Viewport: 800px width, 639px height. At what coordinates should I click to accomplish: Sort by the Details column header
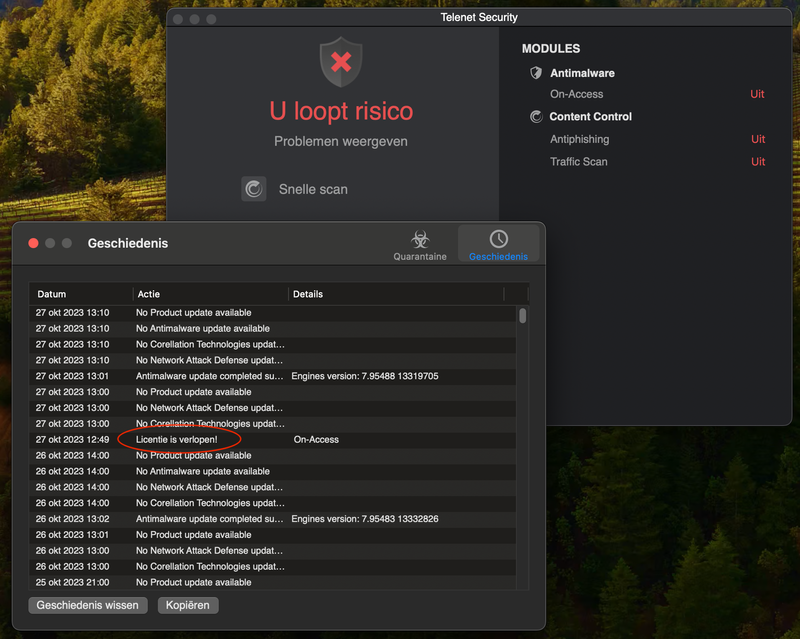click(x=395, y=294)
